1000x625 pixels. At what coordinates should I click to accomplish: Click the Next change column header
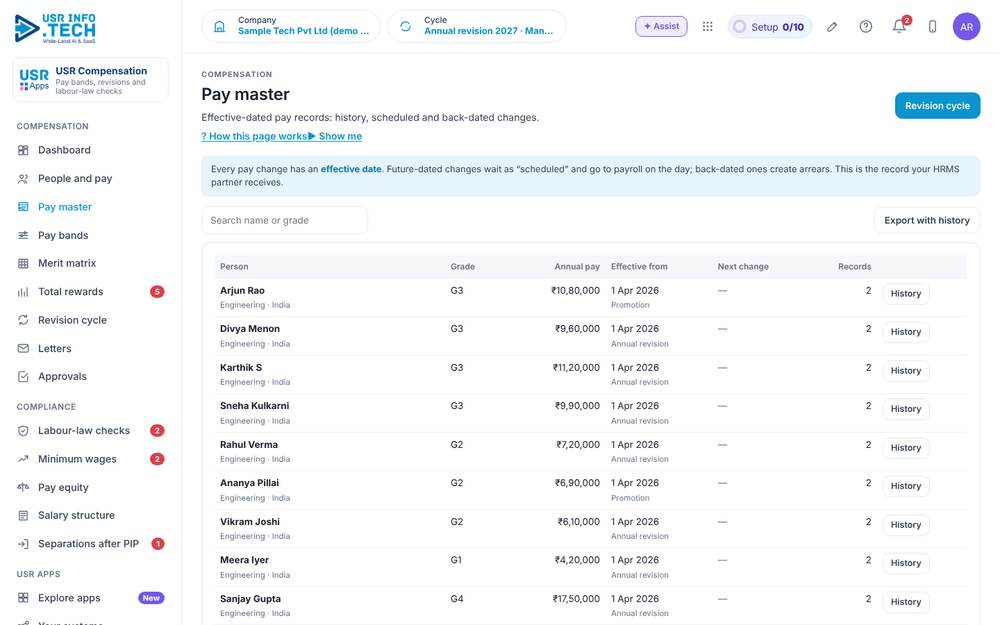point(743,267)
